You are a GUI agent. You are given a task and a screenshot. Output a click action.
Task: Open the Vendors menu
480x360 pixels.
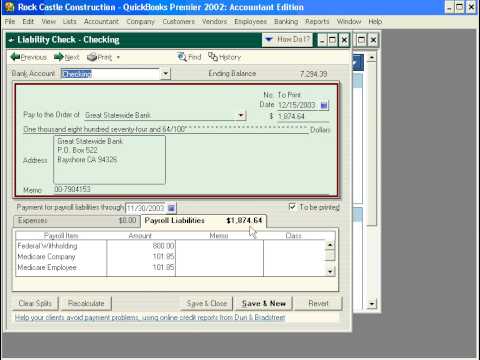point(214,22)
